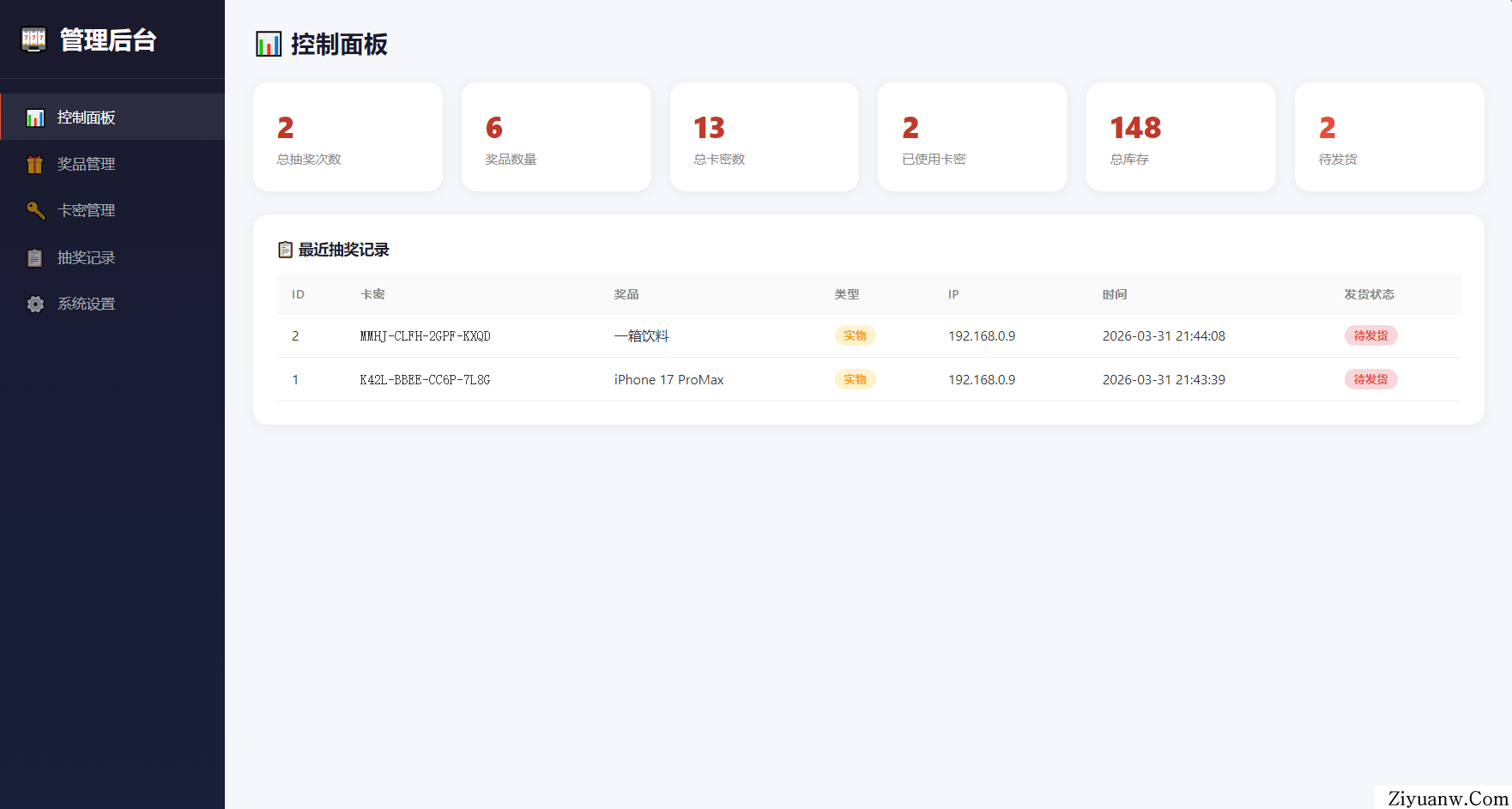1512x809 pixels.
Task: Click the 实物 badge in the 一箱饮料 row
Action: tap(855, 335)
